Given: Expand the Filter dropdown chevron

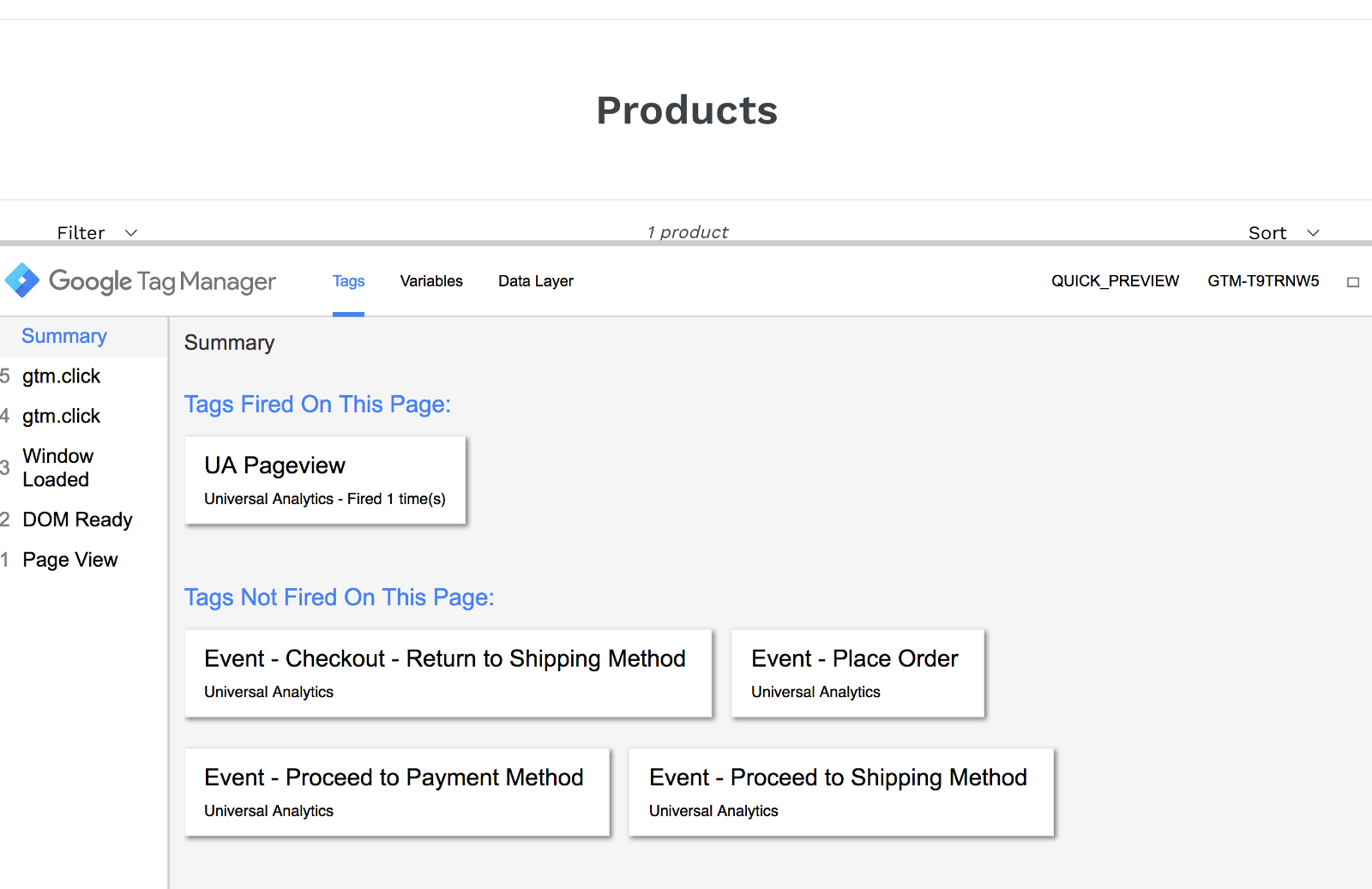Looking at the screenshot, I should point(131,232).
